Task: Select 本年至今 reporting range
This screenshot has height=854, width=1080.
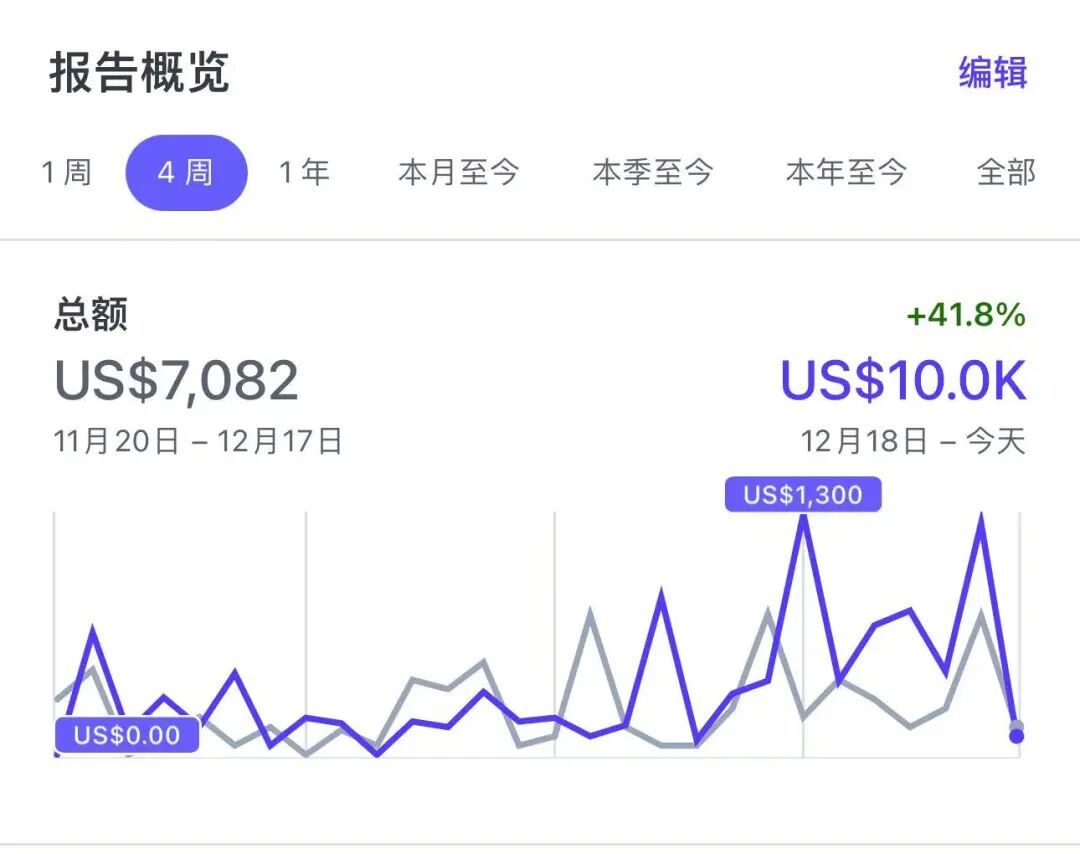Action: pos(846,172)
